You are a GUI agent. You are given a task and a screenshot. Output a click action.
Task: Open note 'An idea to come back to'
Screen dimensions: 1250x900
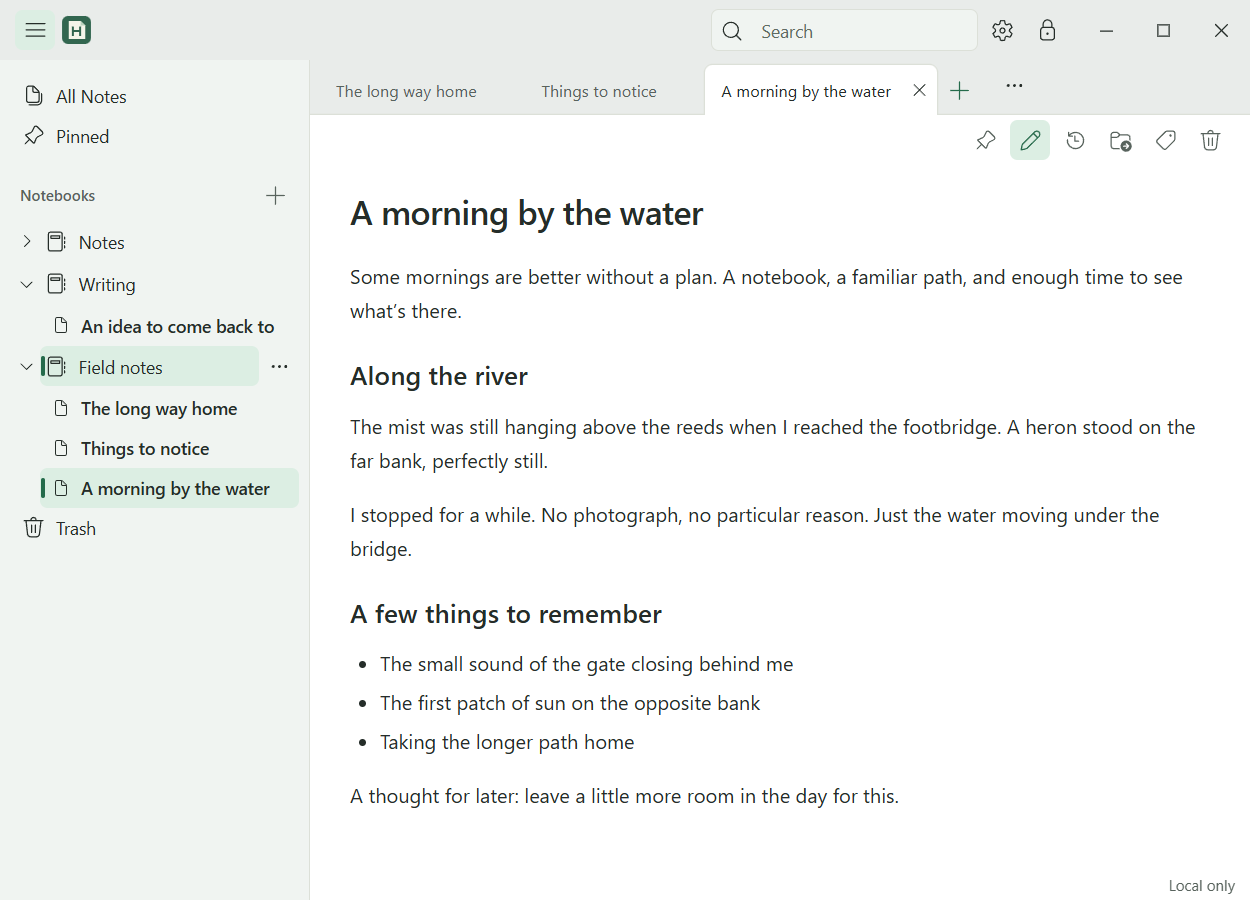(x=178, y=327)
